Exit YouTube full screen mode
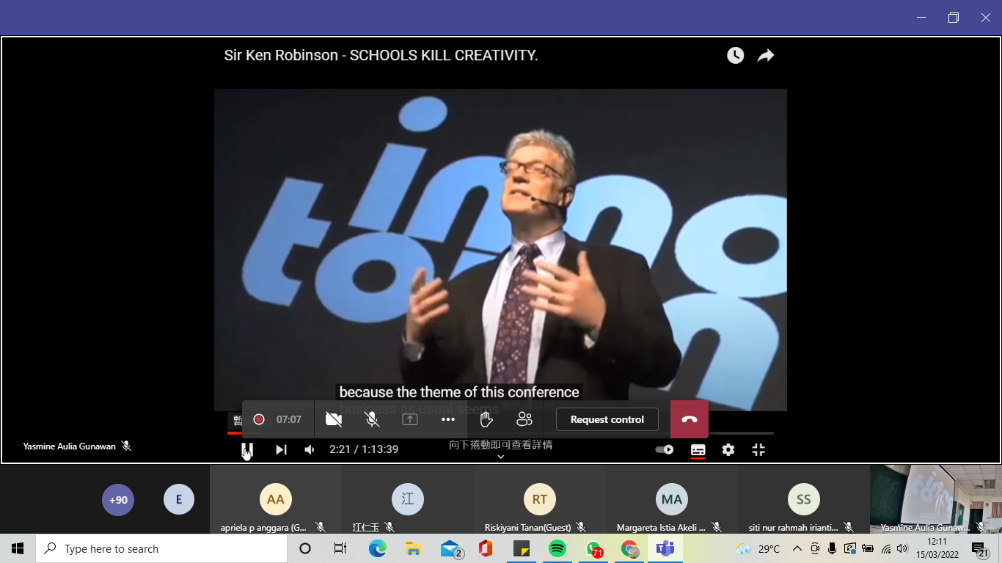This screenshot has width=1002, height=563. pos(759,450)
